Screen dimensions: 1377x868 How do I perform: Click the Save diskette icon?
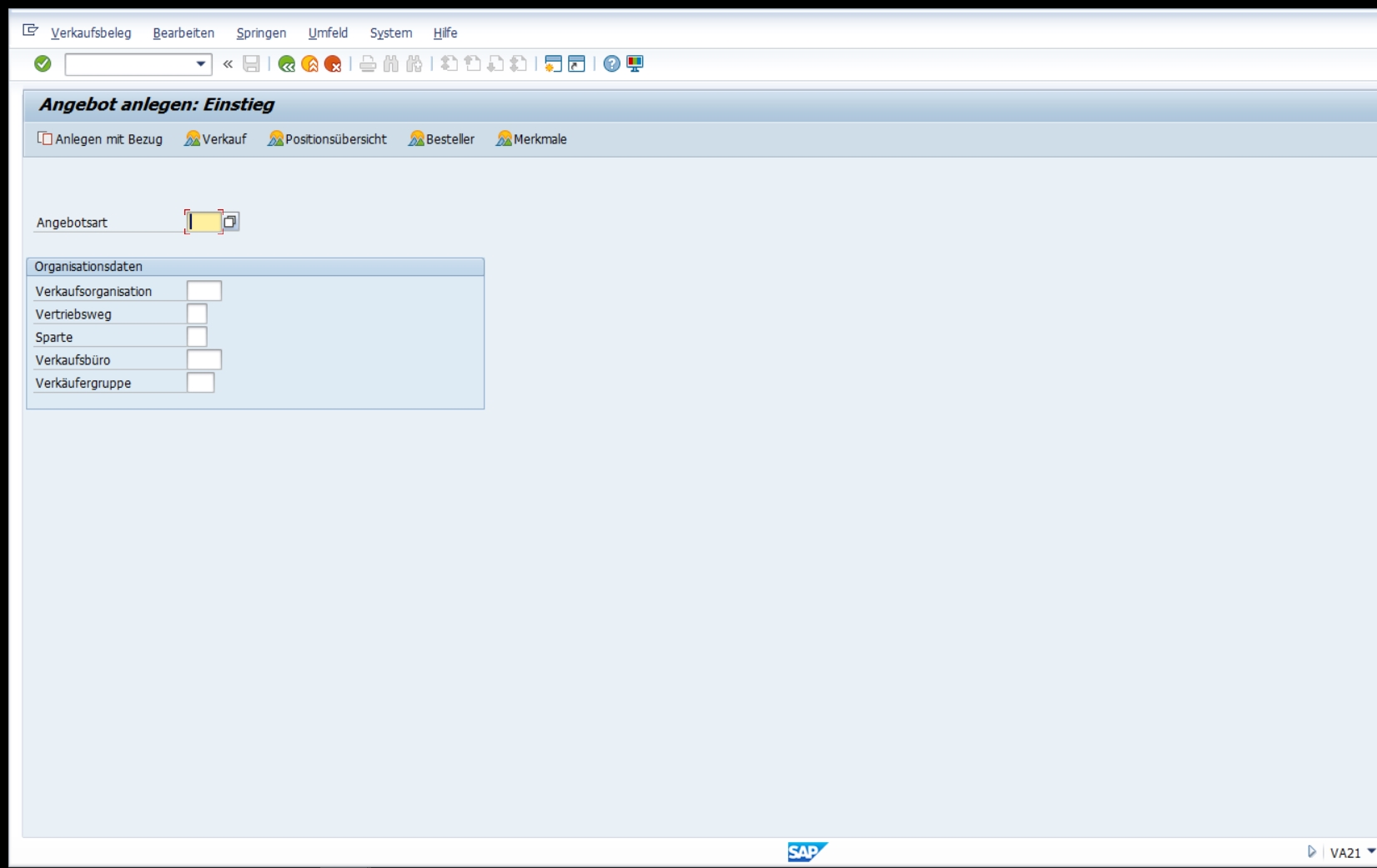[251, 64]
